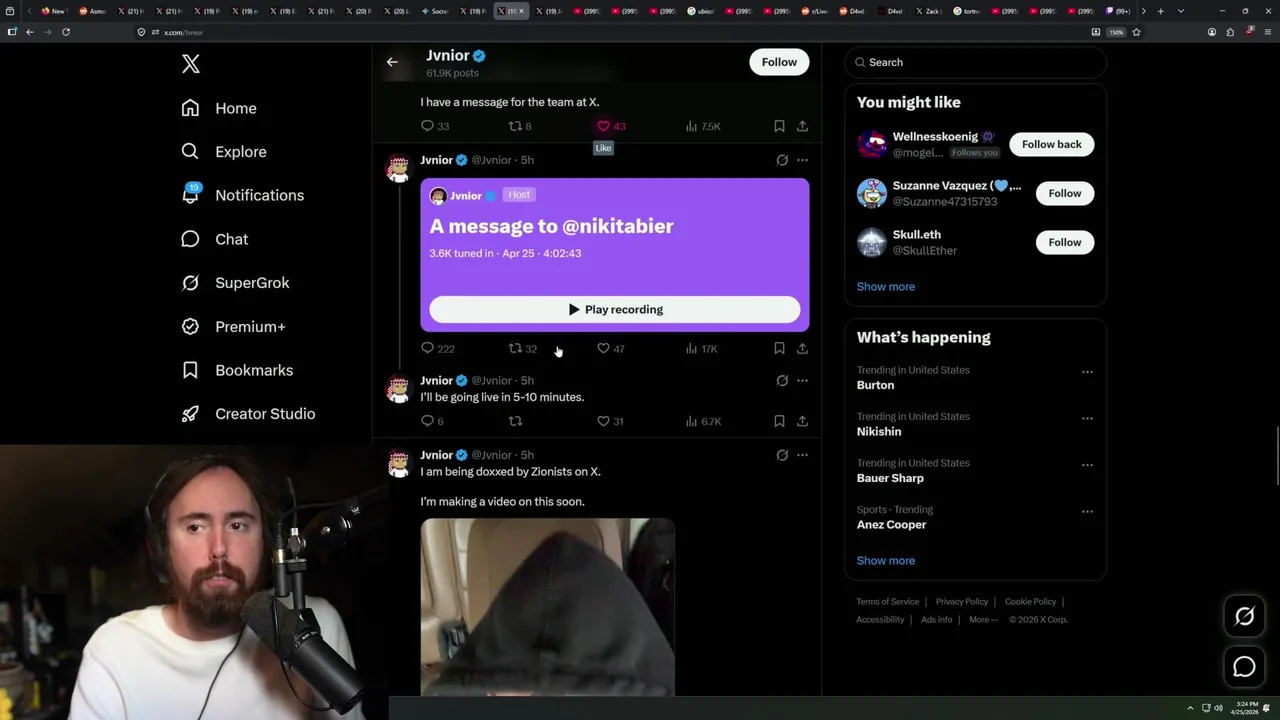Reply to the 'message for the team at X' post
The height and width of the screenshot is (720, 1280).
[427, 126]
